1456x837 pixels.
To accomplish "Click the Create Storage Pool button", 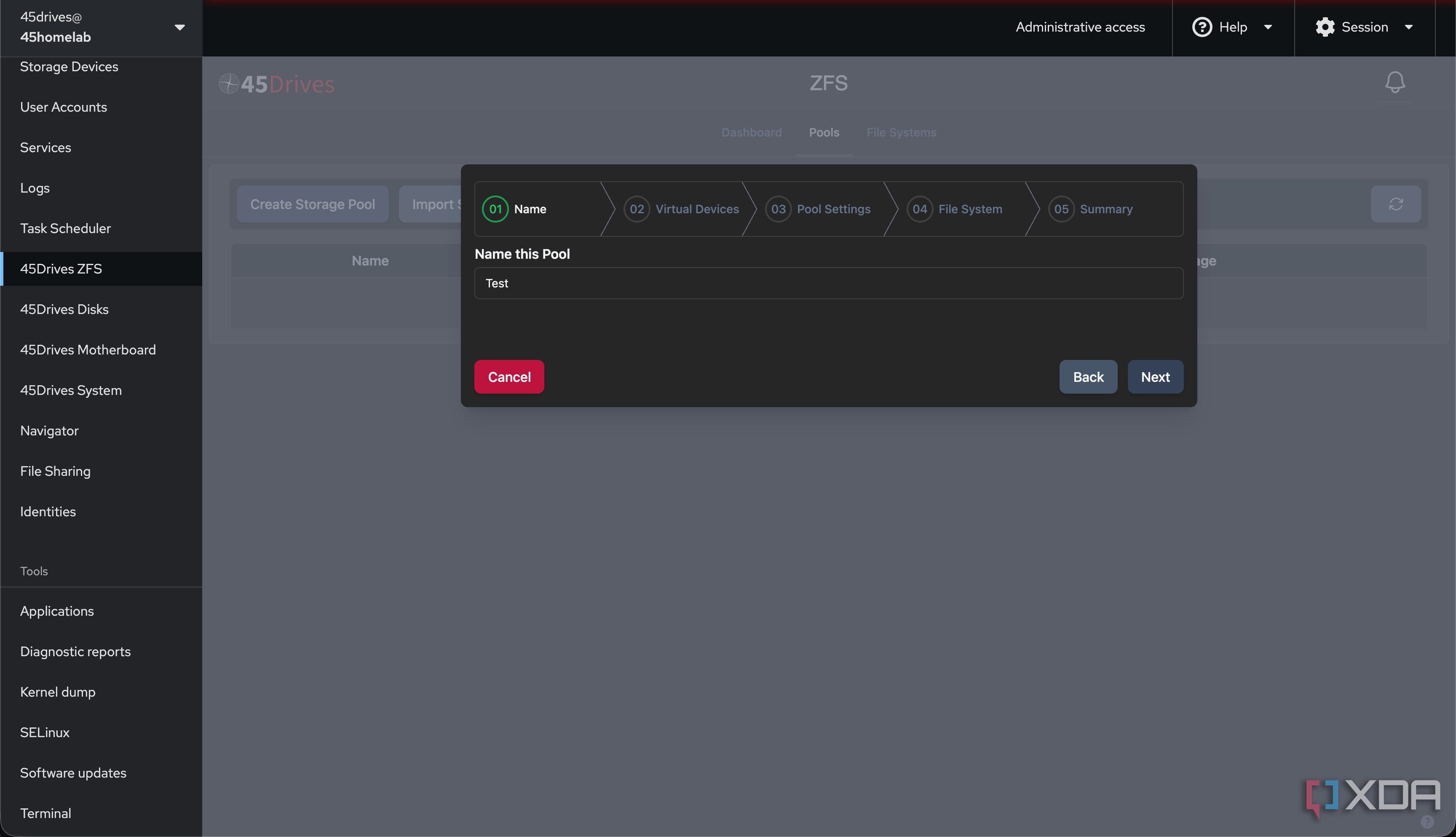I will (313, 204).
